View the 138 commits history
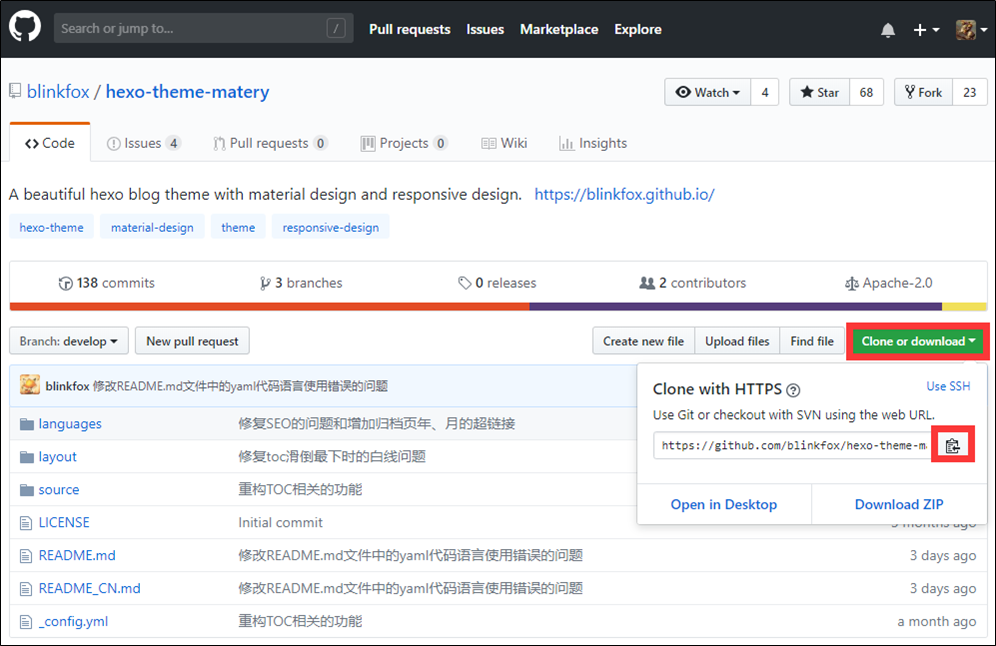Screen dimensions: 996x646 (x=106, y=283)
